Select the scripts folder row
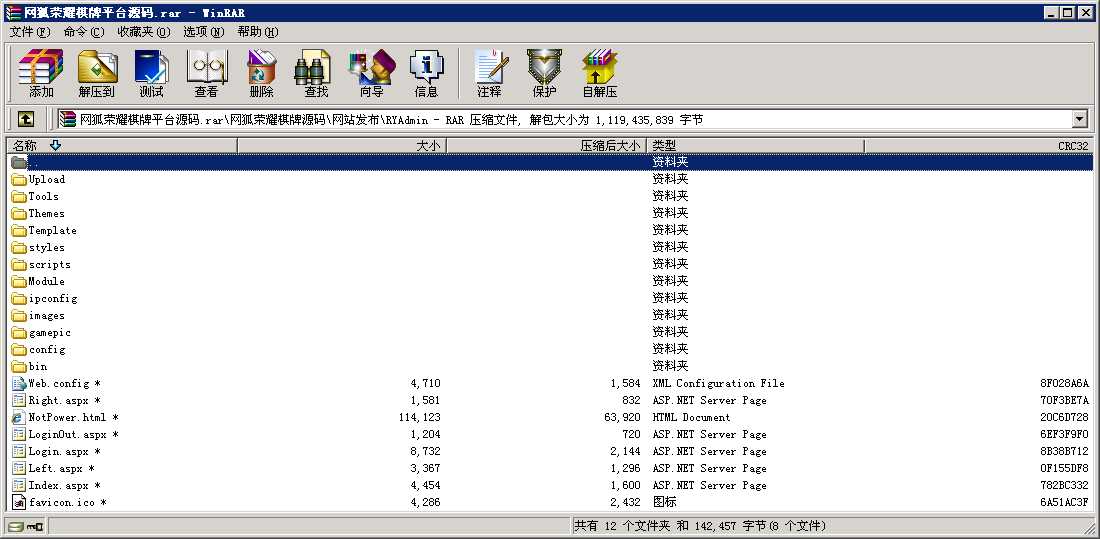Screen dimensions: 1100x539 tap(550, 265)
